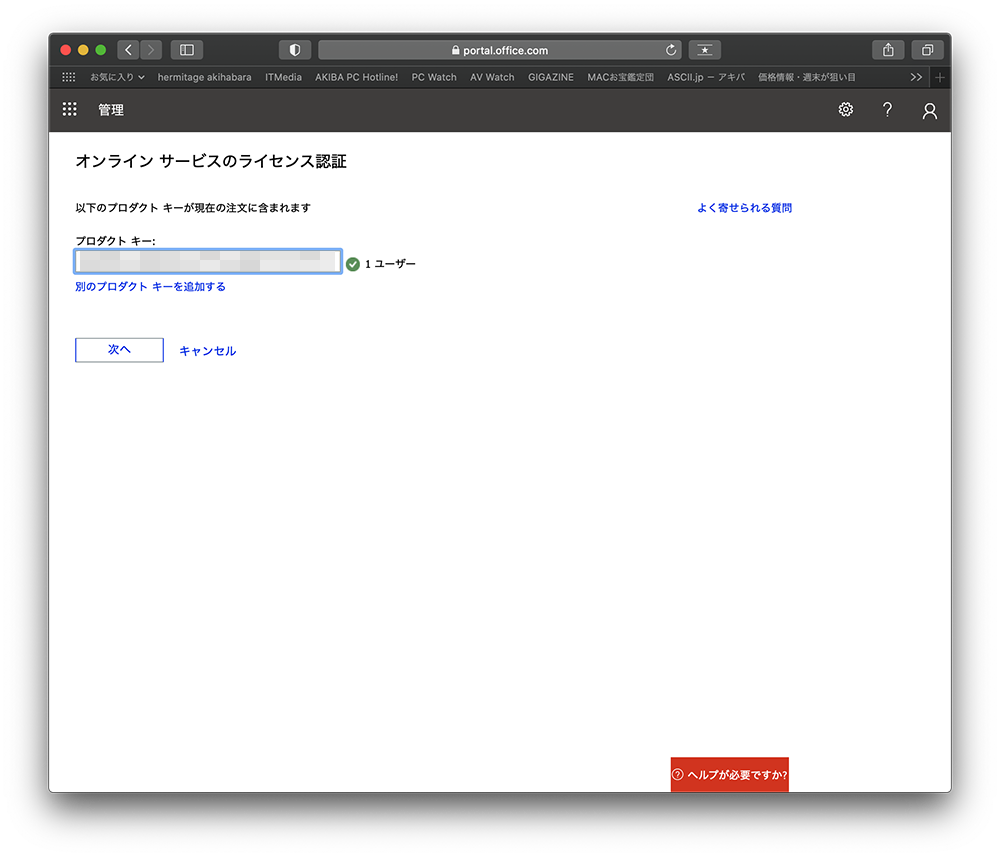The width and height of the screenshot is (1000, 857).
Task: Click the red ヘルプが必要ですか? button
Action: [x=730, y=775]
